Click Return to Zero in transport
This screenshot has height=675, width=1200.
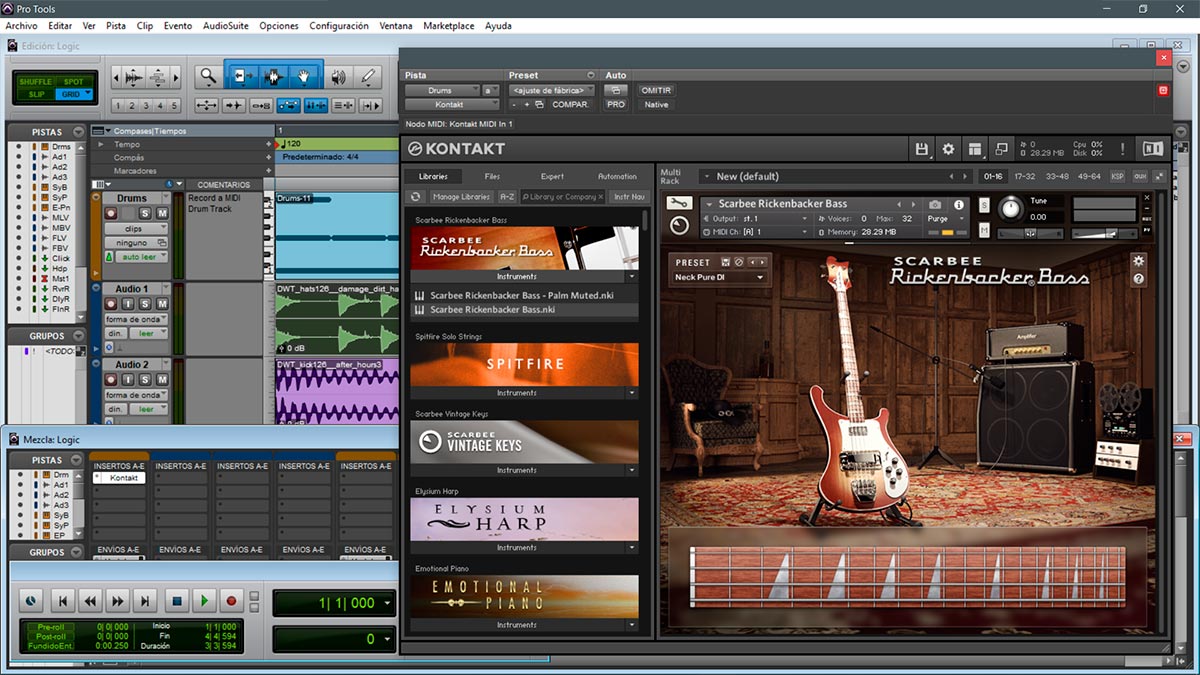tap(62, 601)
